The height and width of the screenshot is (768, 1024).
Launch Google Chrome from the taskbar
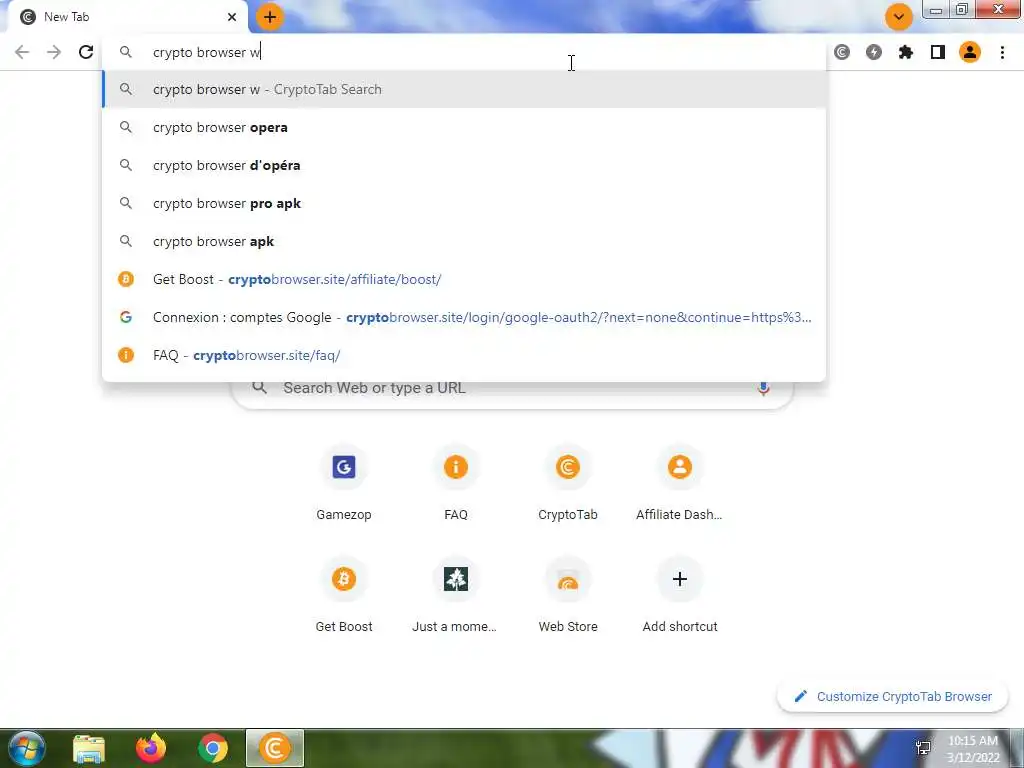(213, 748)
